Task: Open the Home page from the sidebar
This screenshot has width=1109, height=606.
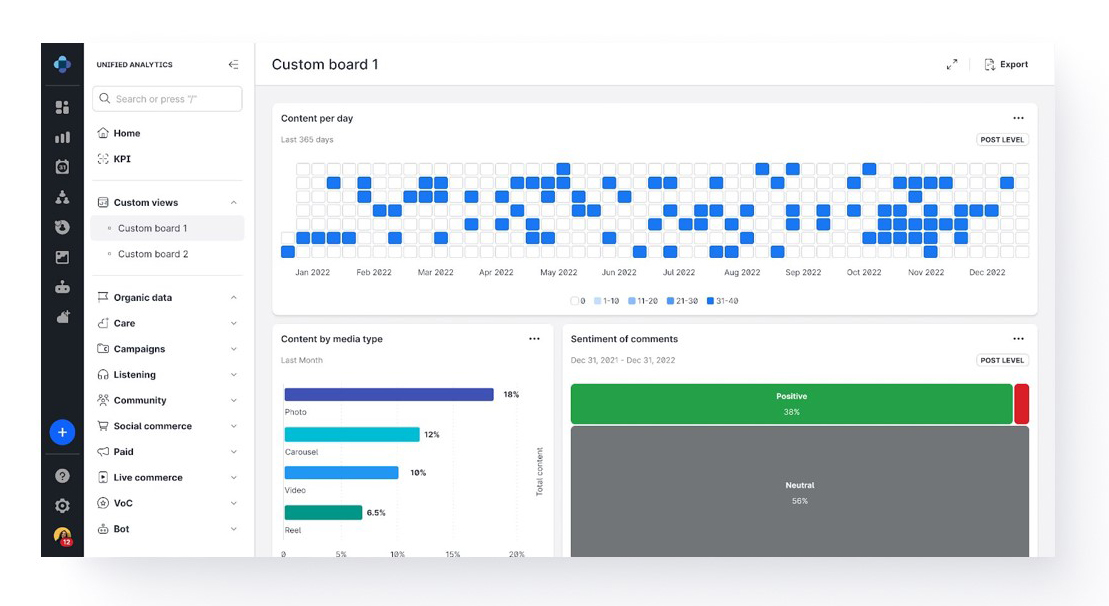Action: point(125,132)
